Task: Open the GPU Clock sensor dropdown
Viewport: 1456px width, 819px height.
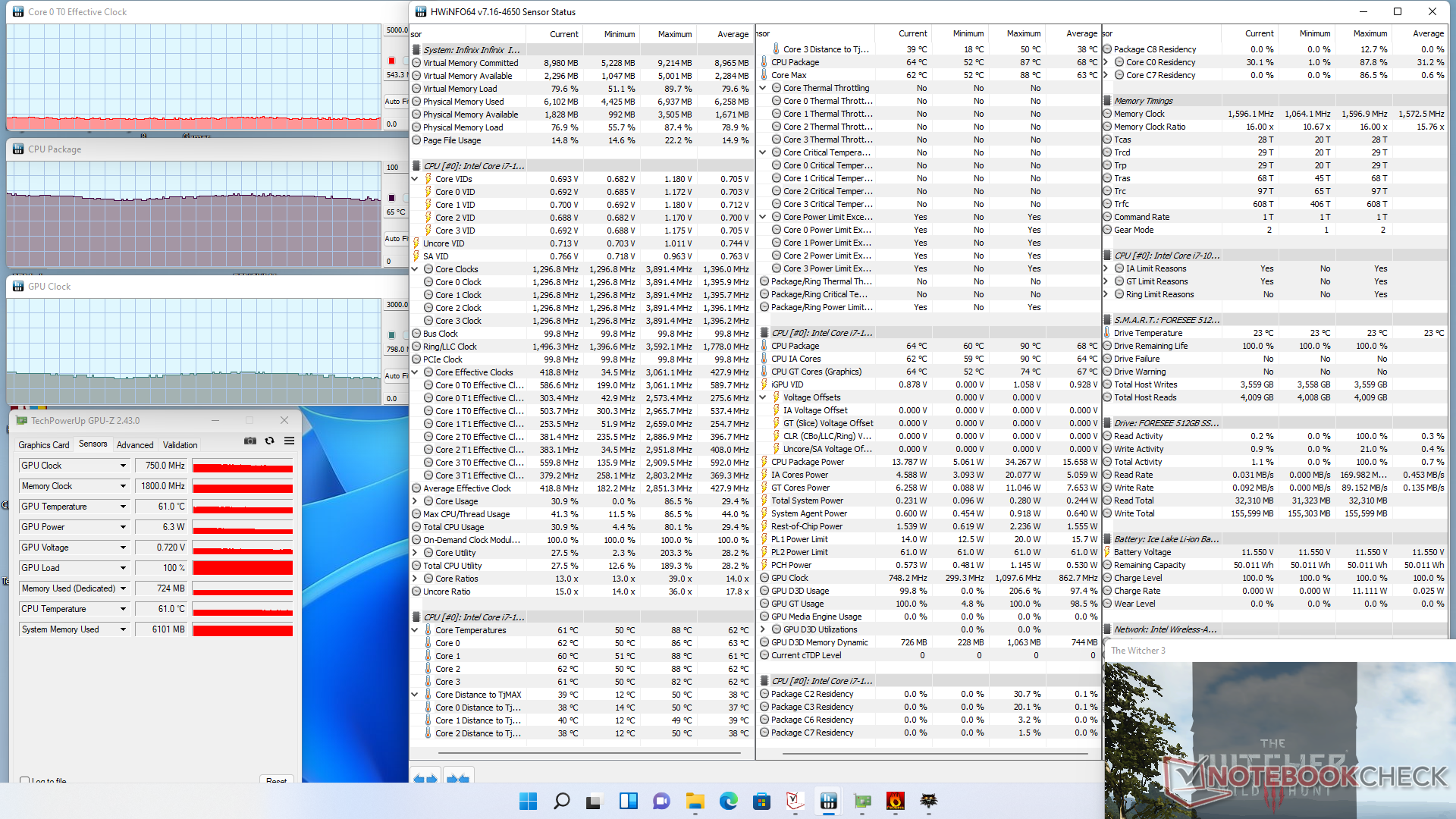Action: (123, 466)
